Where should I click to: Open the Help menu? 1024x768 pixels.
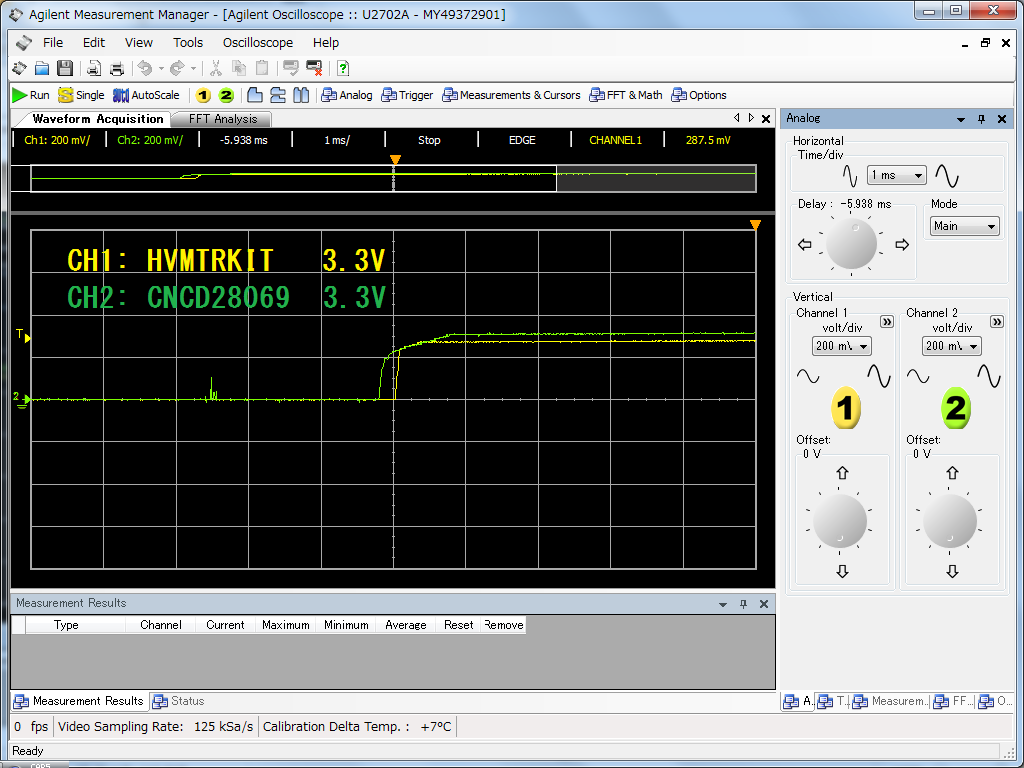tap(325, 42)
